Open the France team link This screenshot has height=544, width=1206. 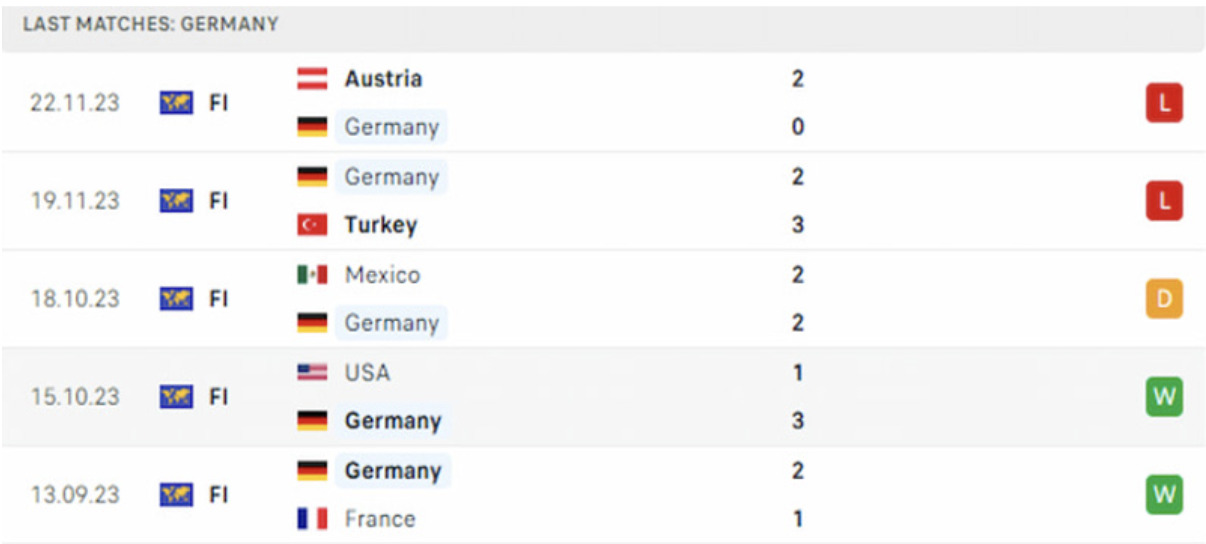click(379, 519)
